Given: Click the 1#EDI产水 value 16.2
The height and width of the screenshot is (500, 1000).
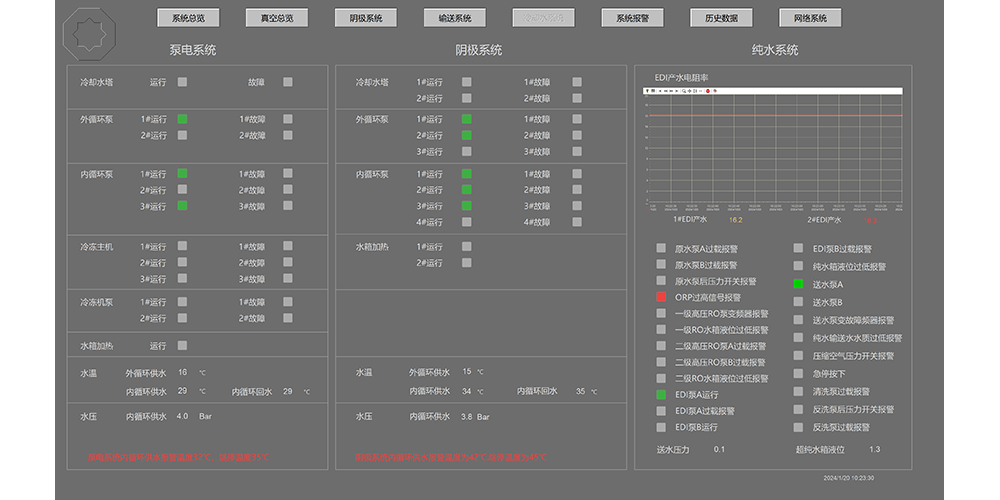Looking at the screenshot, I should tap(736, 220).
